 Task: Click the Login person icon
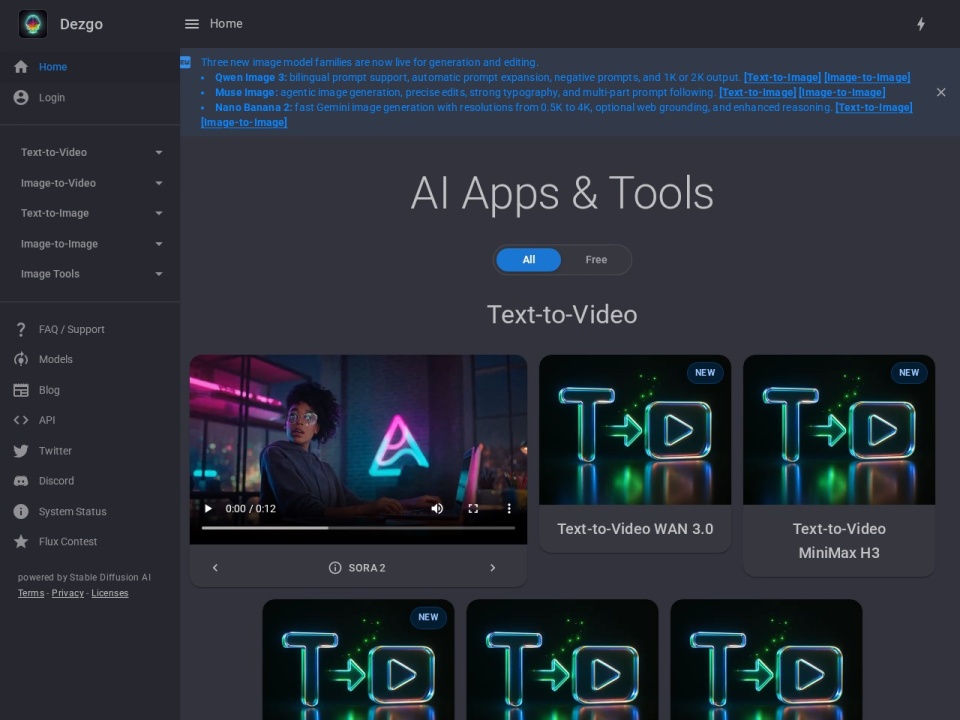21,97
